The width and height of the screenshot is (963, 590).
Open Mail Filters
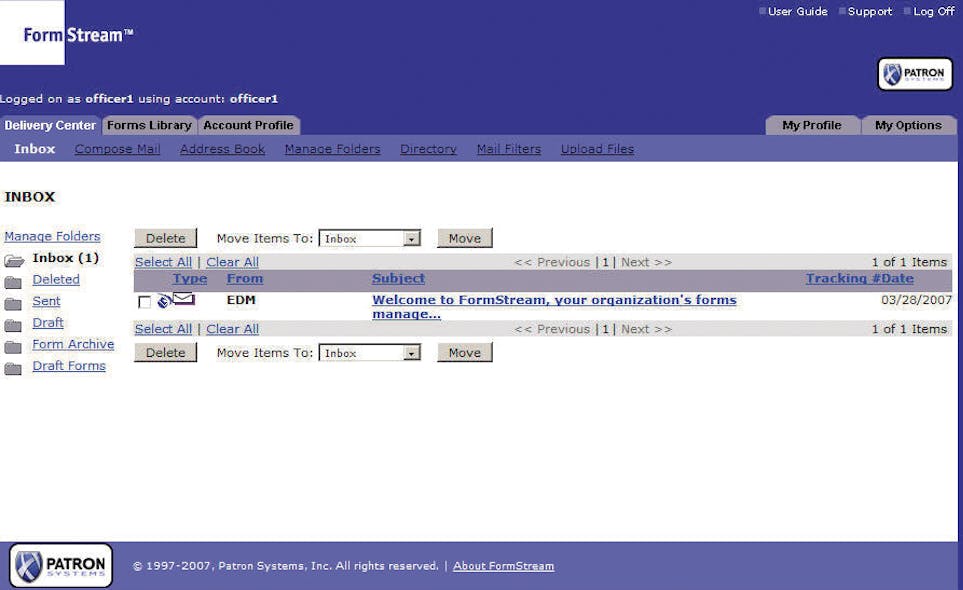[x=509, y=149]
